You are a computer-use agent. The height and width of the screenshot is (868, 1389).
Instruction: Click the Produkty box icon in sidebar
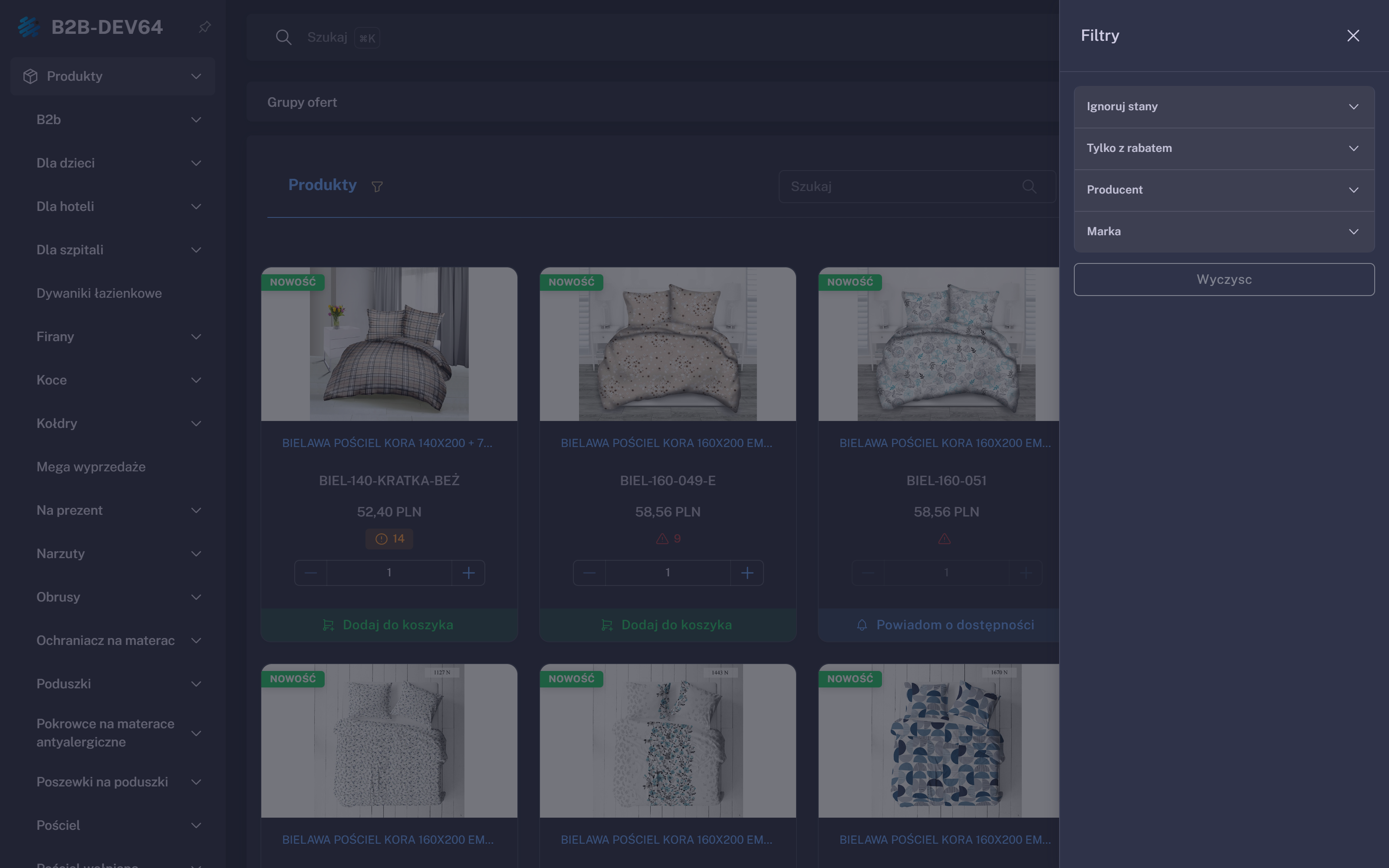coord(30,76)
